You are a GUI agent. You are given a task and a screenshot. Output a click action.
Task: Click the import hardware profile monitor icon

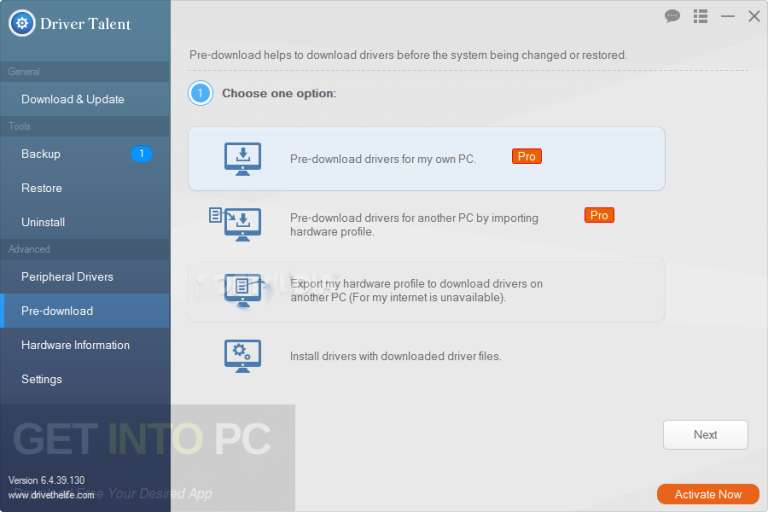tap(235, 224)
